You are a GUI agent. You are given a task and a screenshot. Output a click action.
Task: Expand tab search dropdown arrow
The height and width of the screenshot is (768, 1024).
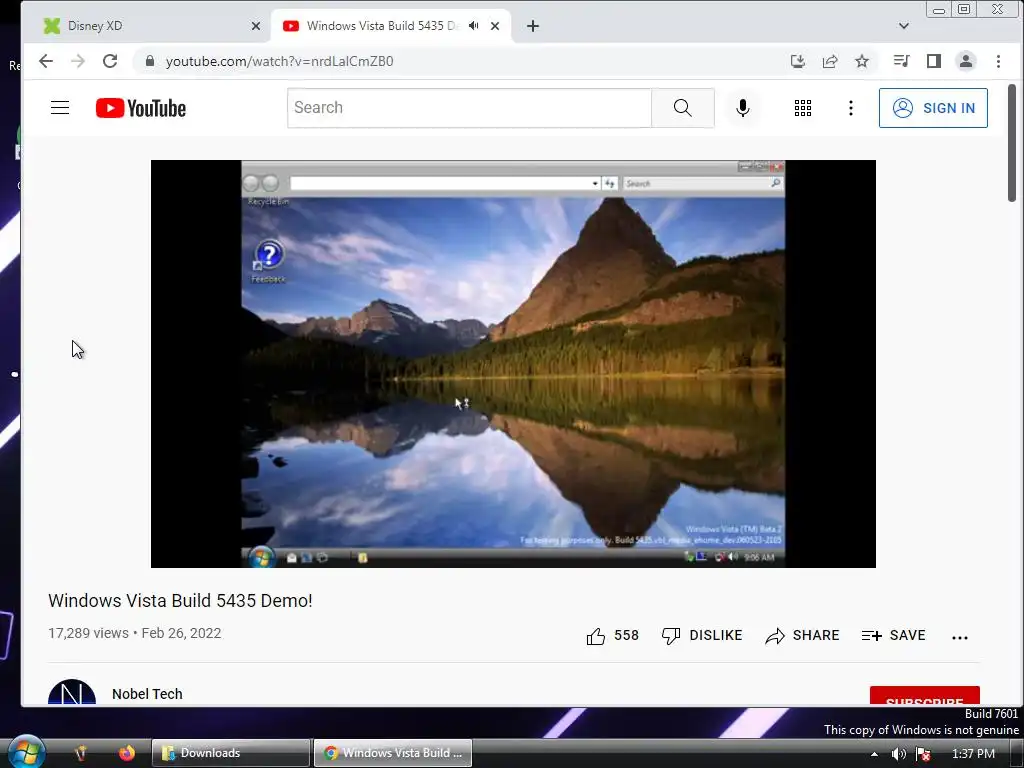tap(904, 26)
